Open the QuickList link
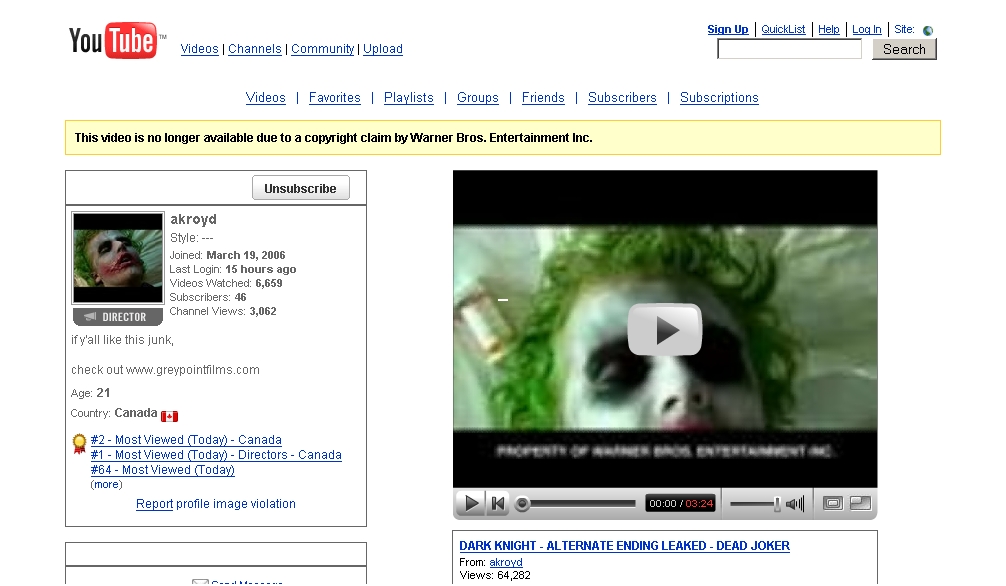Screen dimensions: 1006x586 tap(783, 30)
